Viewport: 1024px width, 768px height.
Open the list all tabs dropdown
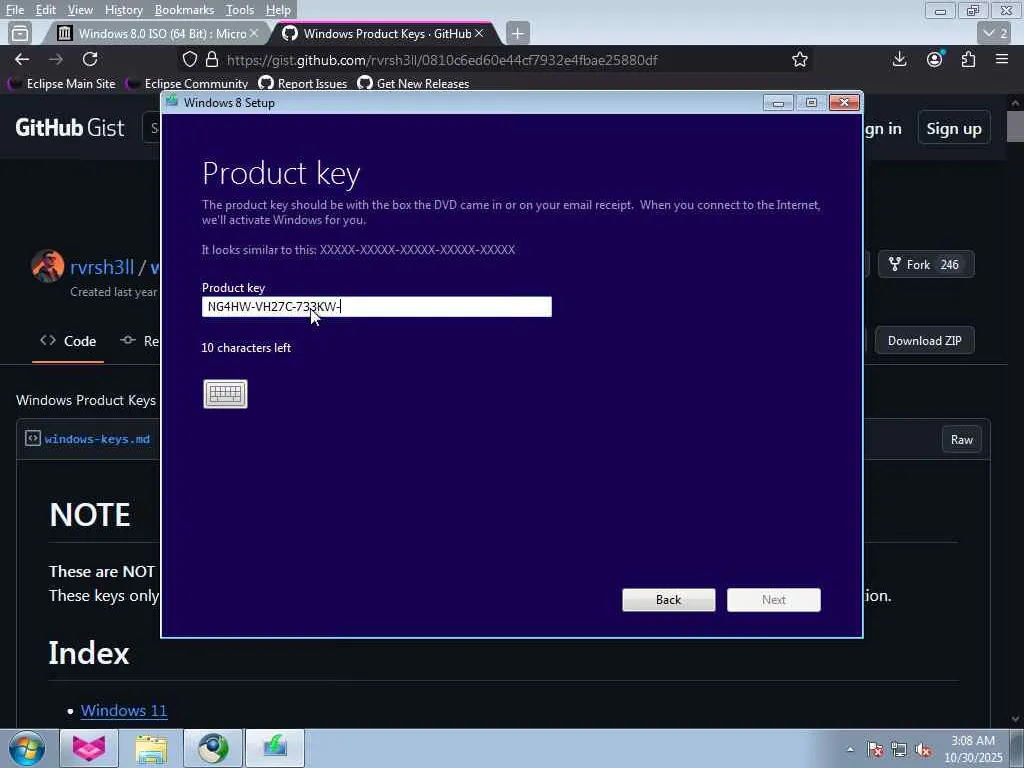click(x=996, y=33)
